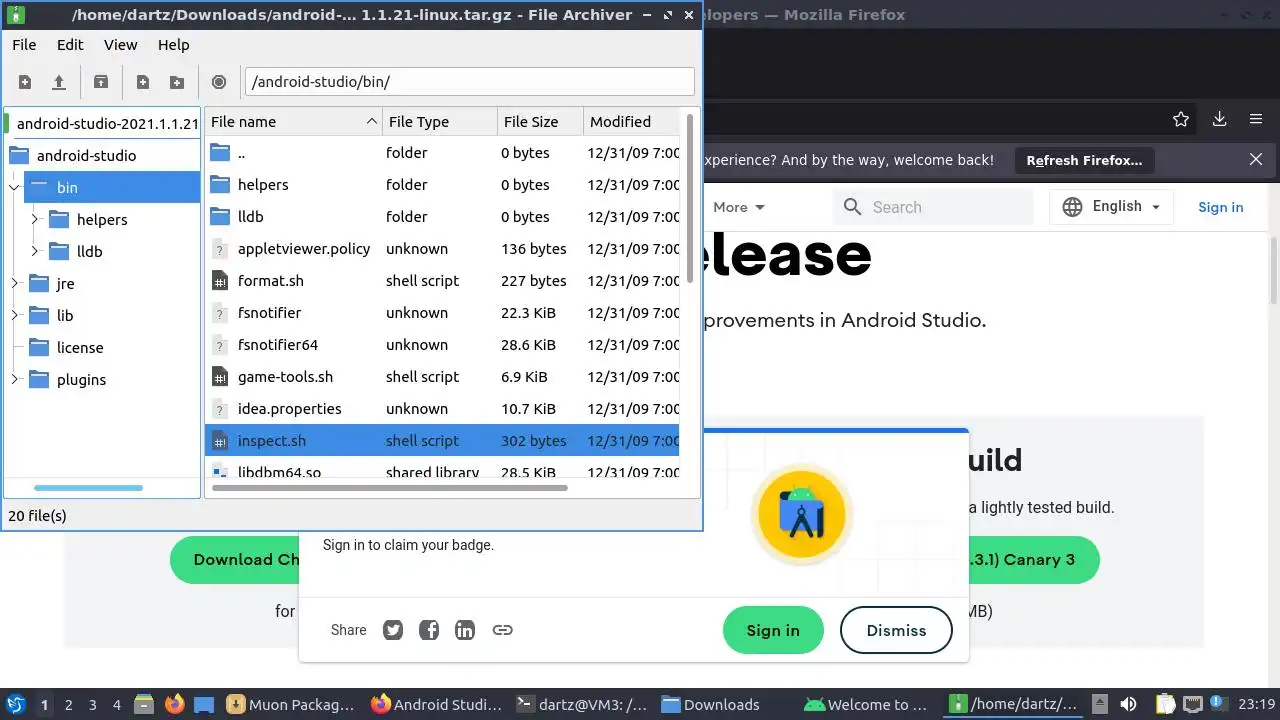The width and height of the screenshot is (1280, 720).
Task: Switch to workspace 3 in the pager
Action: pos(93,704)
